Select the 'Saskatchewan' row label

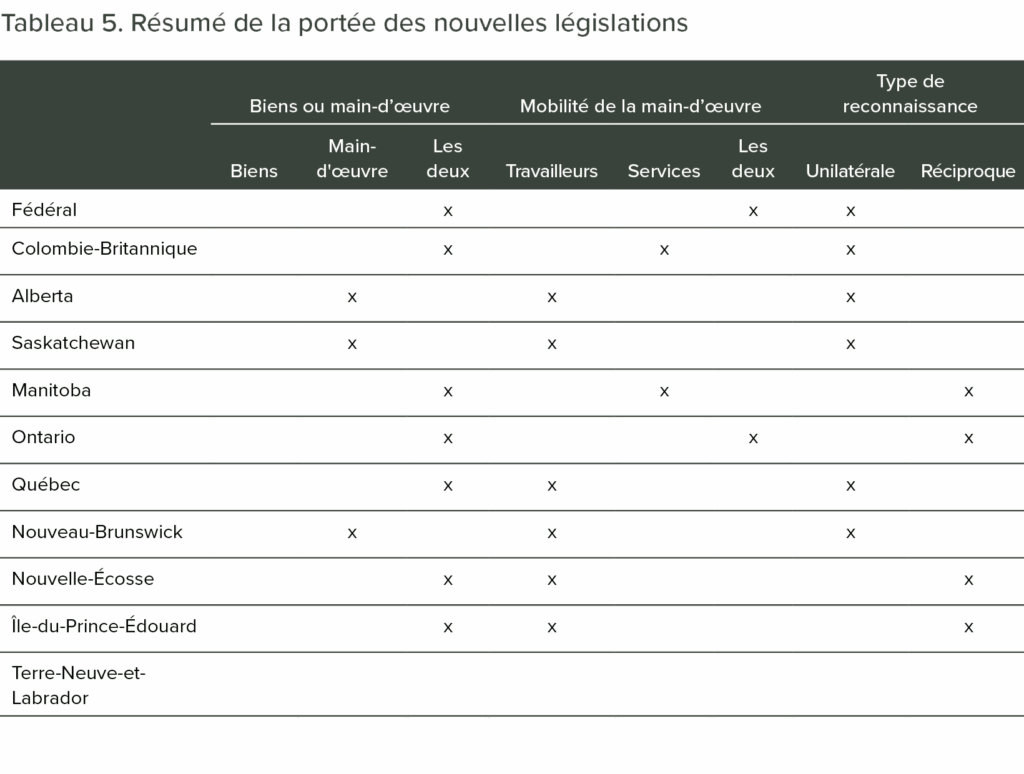[73, 343]
